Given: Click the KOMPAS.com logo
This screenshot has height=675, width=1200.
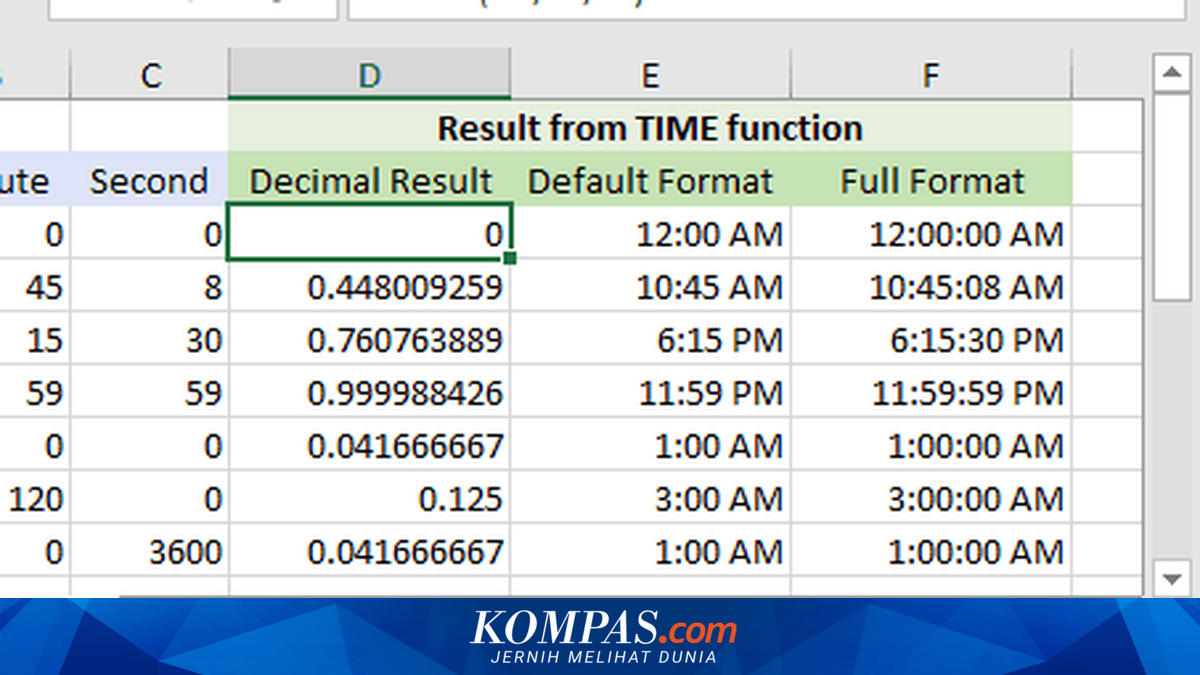Looking at the screenshot, I should click(604, 636).
